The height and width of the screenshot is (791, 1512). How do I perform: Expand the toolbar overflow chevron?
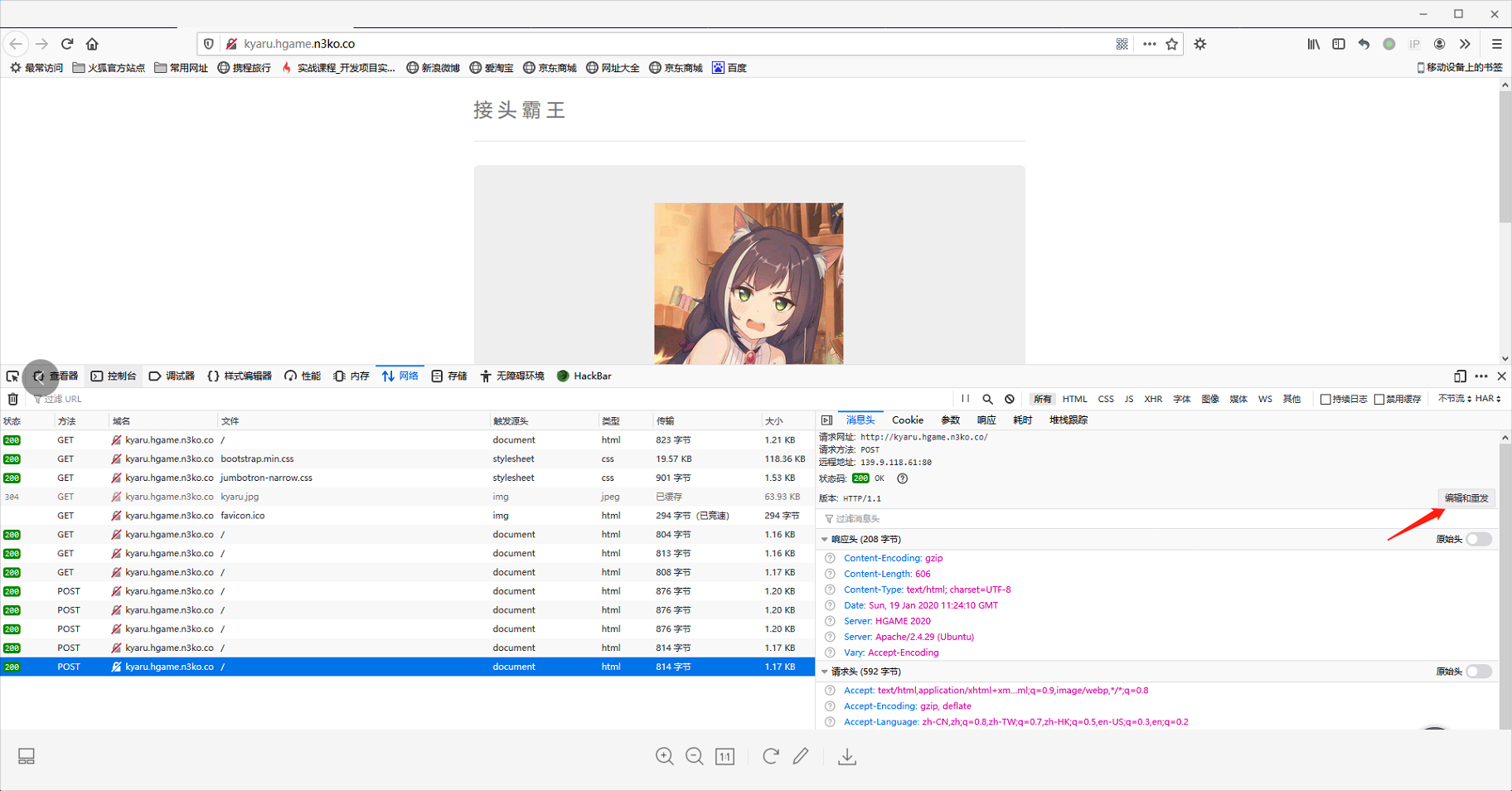click(1465, 44)
